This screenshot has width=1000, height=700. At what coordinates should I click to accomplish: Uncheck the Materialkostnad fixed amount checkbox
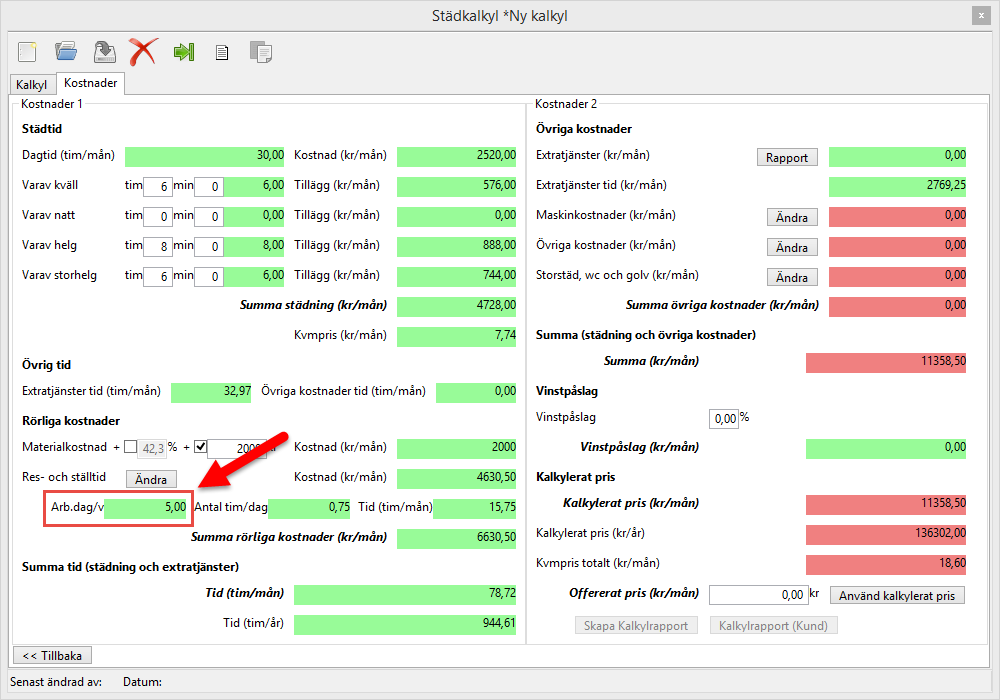coord(199,447)
